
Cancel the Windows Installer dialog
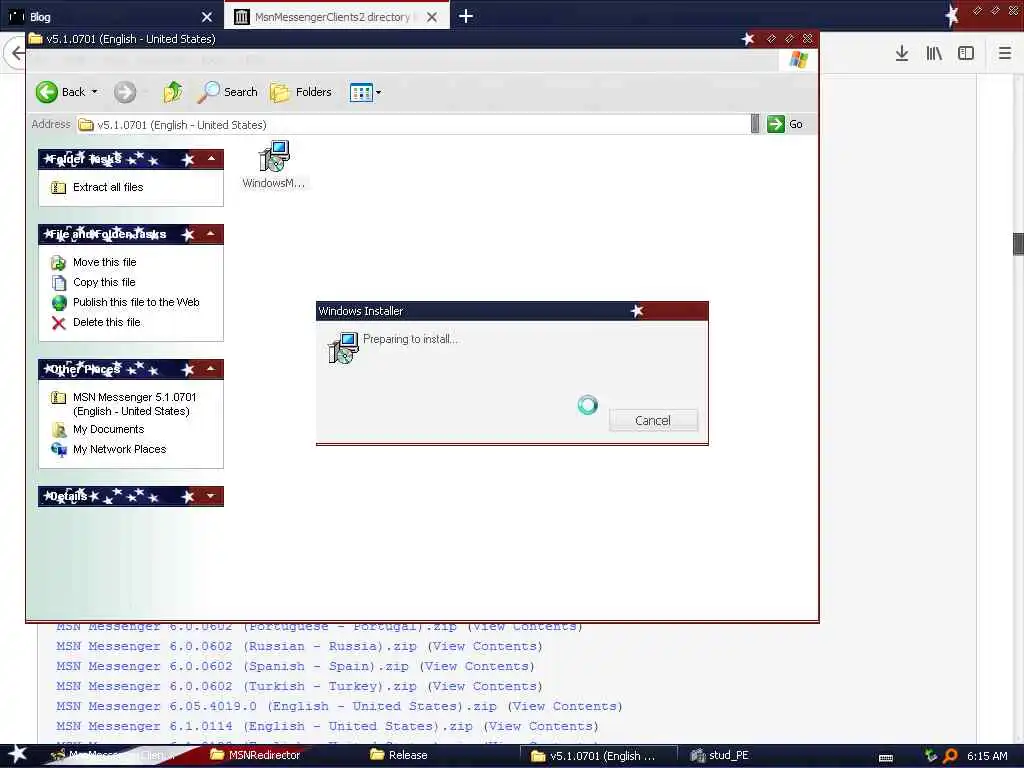pos(653,421)
